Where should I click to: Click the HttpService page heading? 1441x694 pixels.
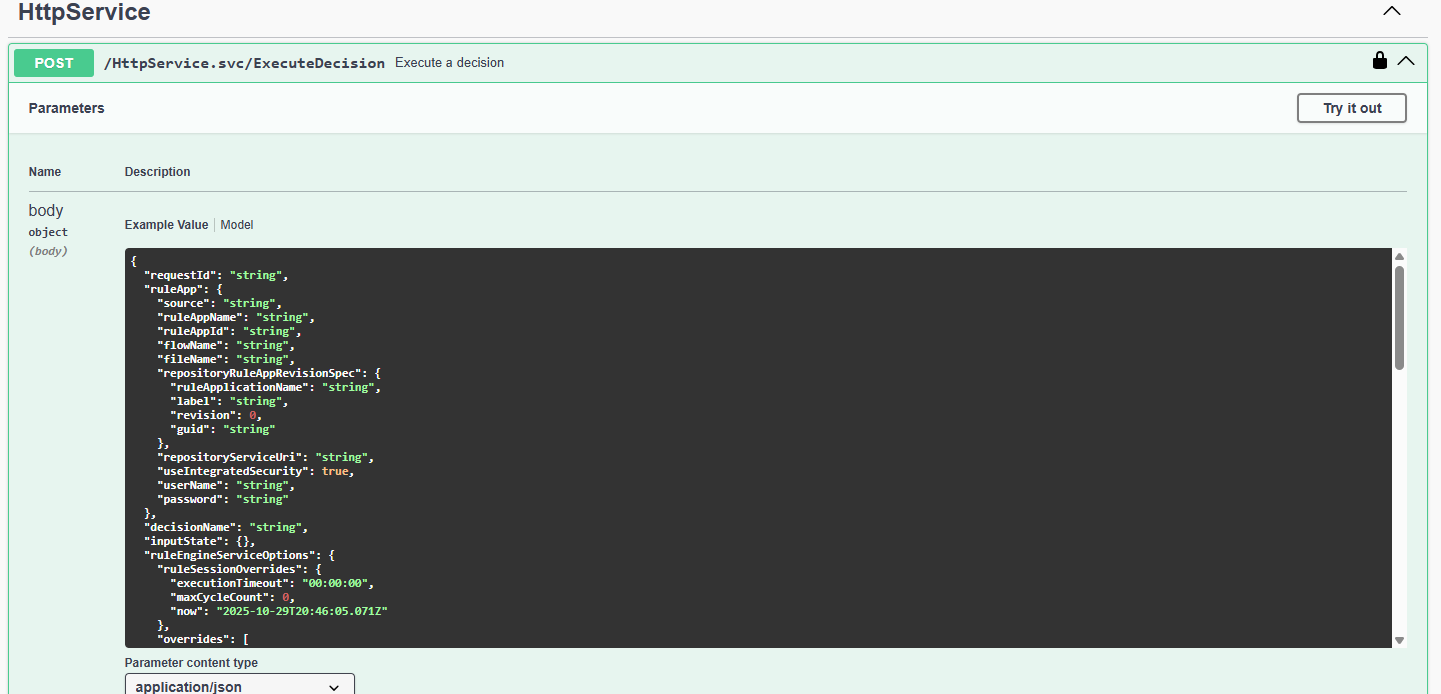click(x=84, y=12)
